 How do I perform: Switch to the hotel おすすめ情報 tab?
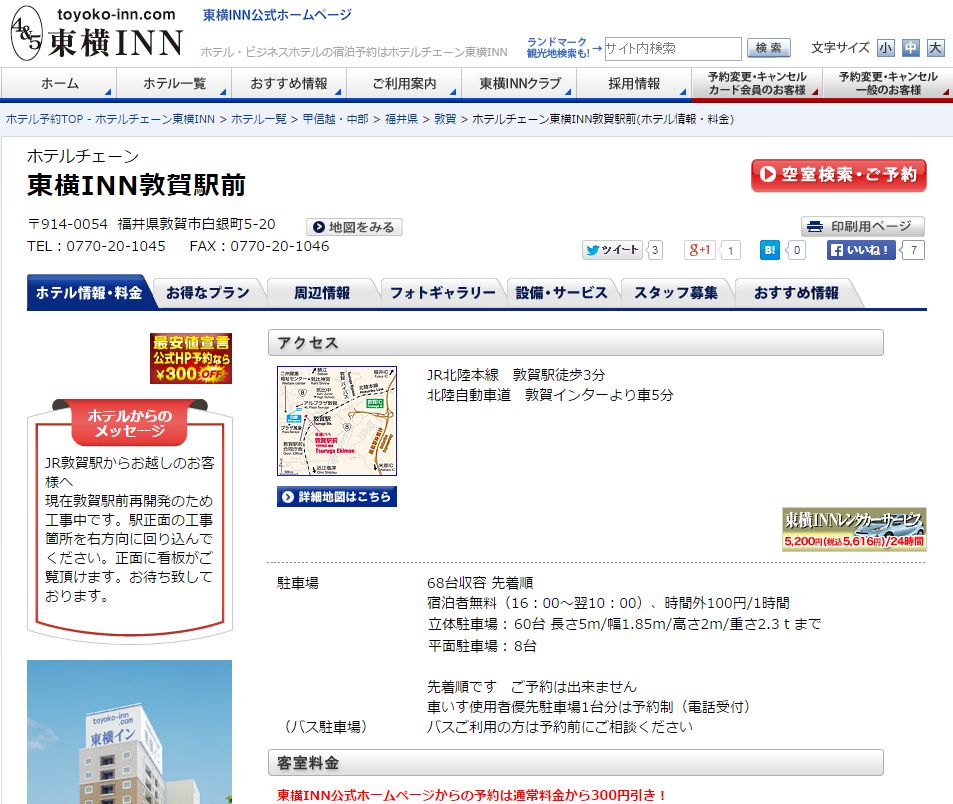(x=796, y=293)
